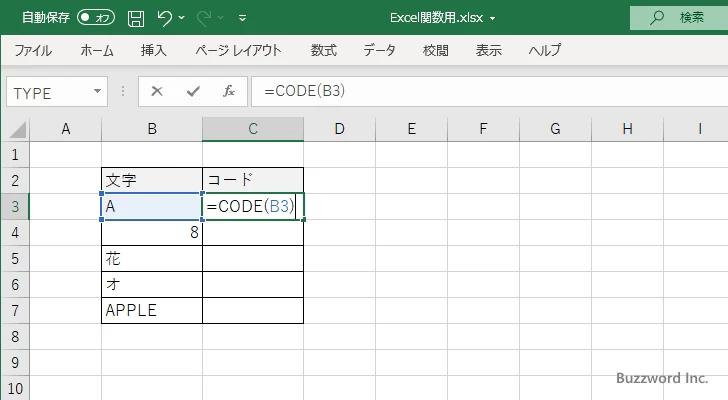This screenshot has width=728, height=400.
Task: Click the 検索 search box
Action: (x=679, y=18)
